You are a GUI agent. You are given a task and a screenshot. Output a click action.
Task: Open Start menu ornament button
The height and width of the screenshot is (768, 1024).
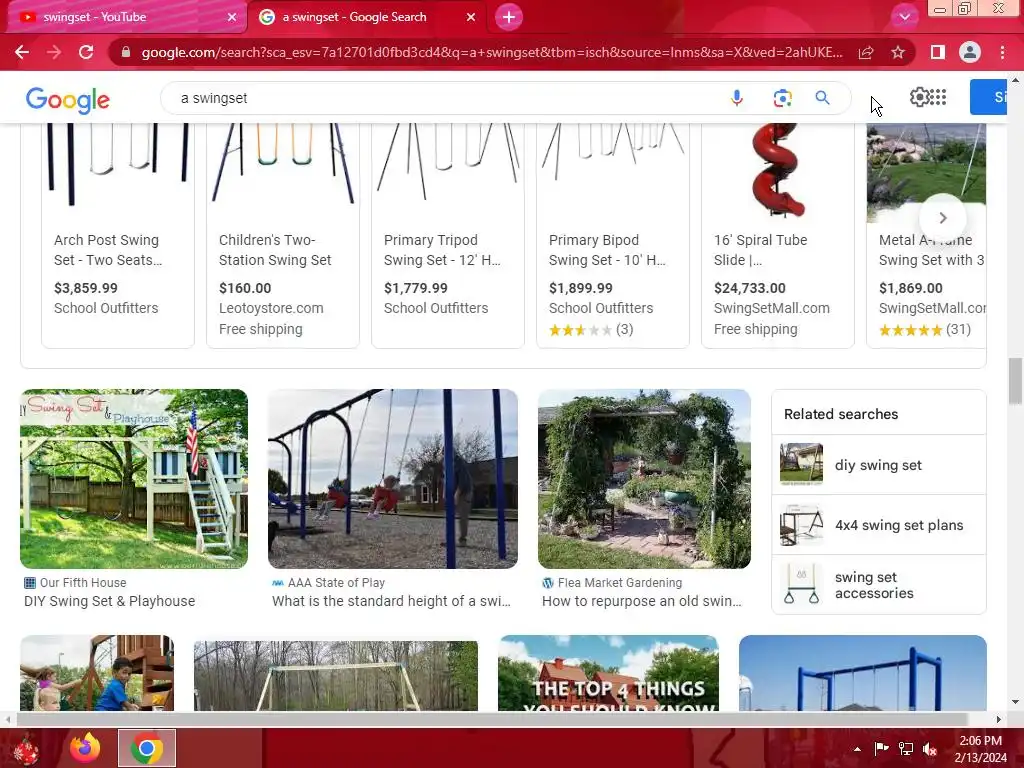click(26, 749)
